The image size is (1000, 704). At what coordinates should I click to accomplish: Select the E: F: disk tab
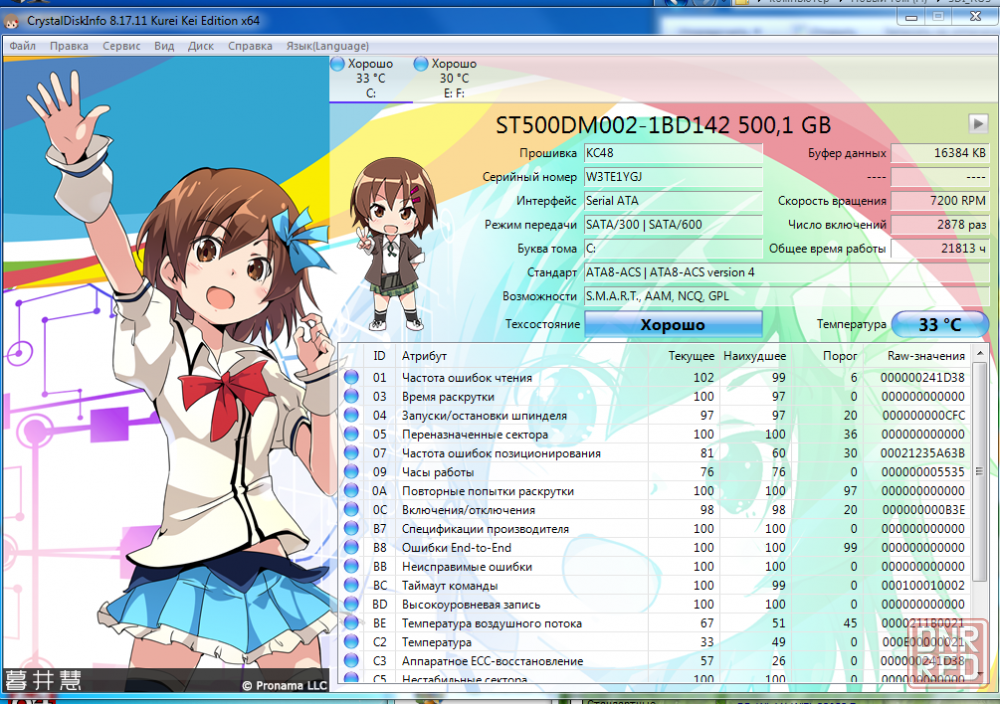(x=453, y=78)
